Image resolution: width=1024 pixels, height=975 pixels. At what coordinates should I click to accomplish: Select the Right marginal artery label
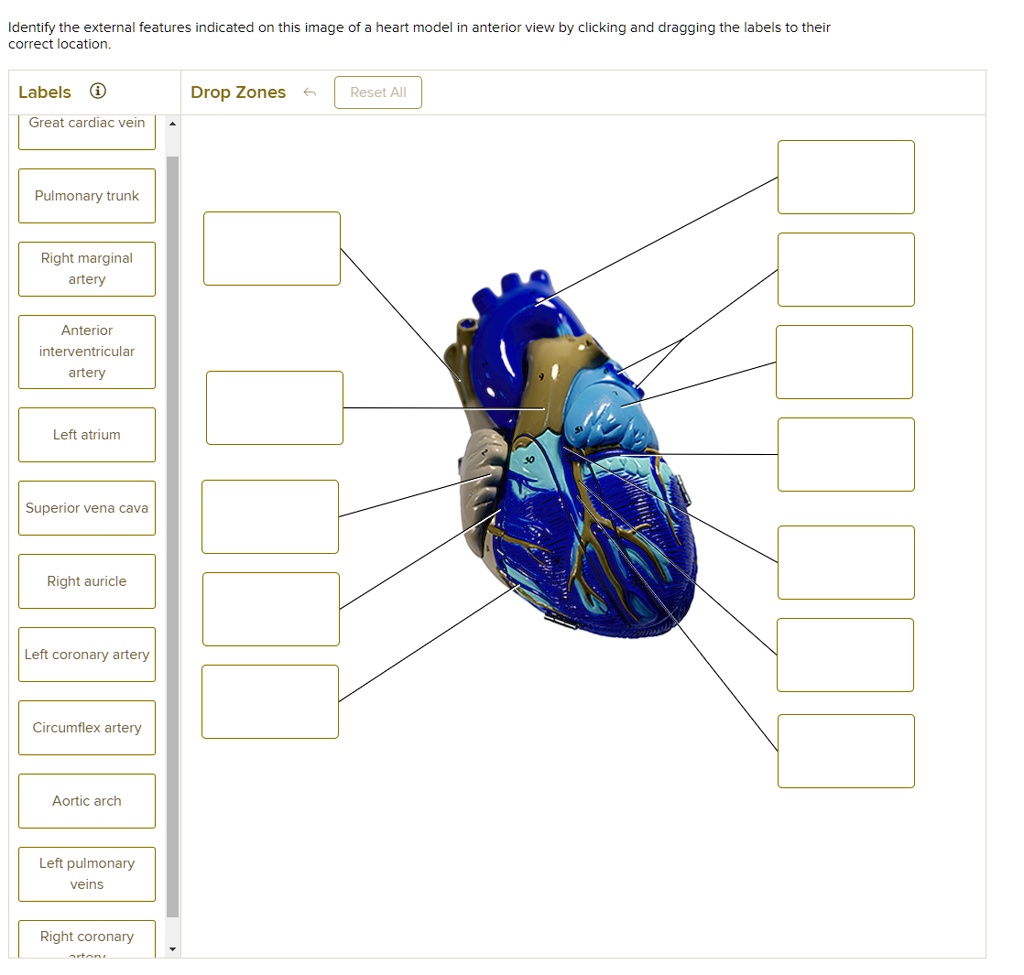(86, 269)
